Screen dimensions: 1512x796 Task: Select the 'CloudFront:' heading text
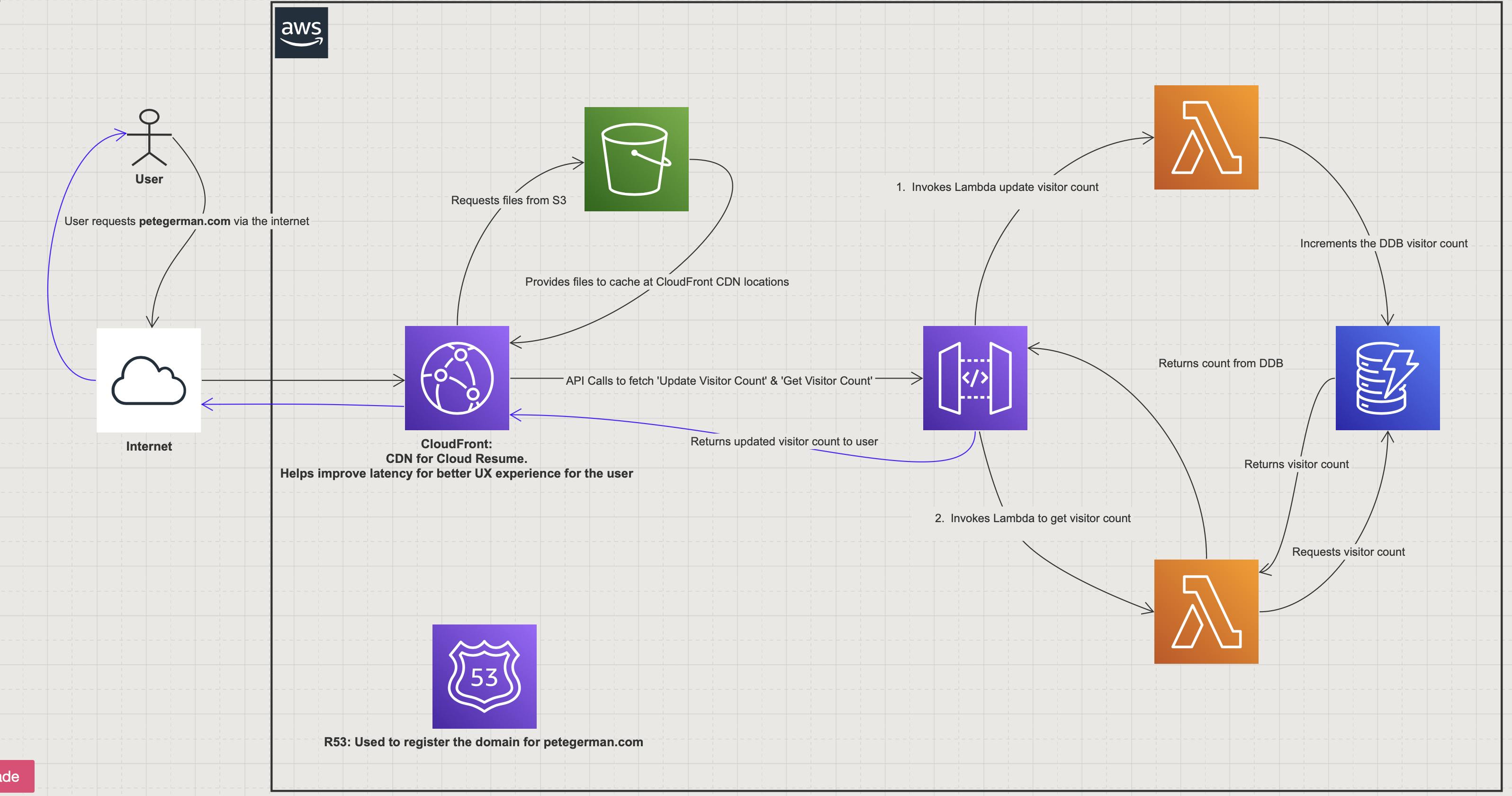[457, 444]
